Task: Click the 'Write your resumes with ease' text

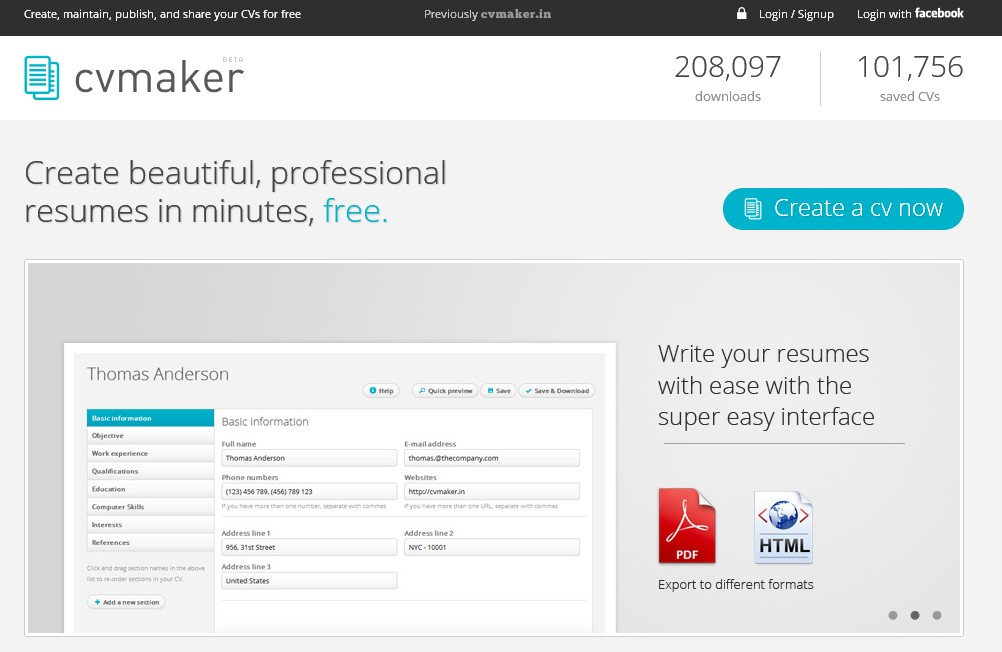Action: [766, 385]
